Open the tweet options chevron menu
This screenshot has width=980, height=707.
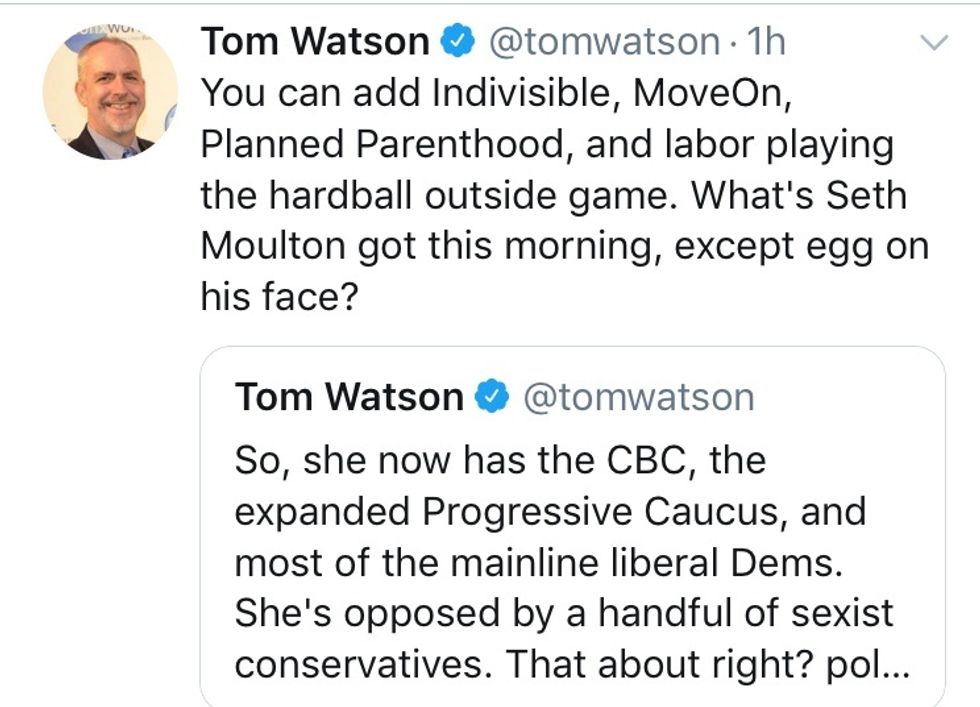[x=933, y=43]
